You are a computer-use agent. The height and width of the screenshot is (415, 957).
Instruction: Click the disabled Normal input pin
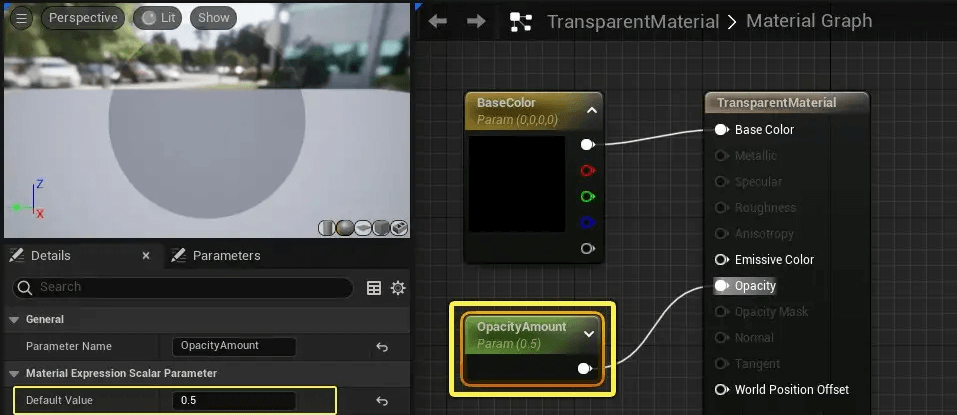721,337
